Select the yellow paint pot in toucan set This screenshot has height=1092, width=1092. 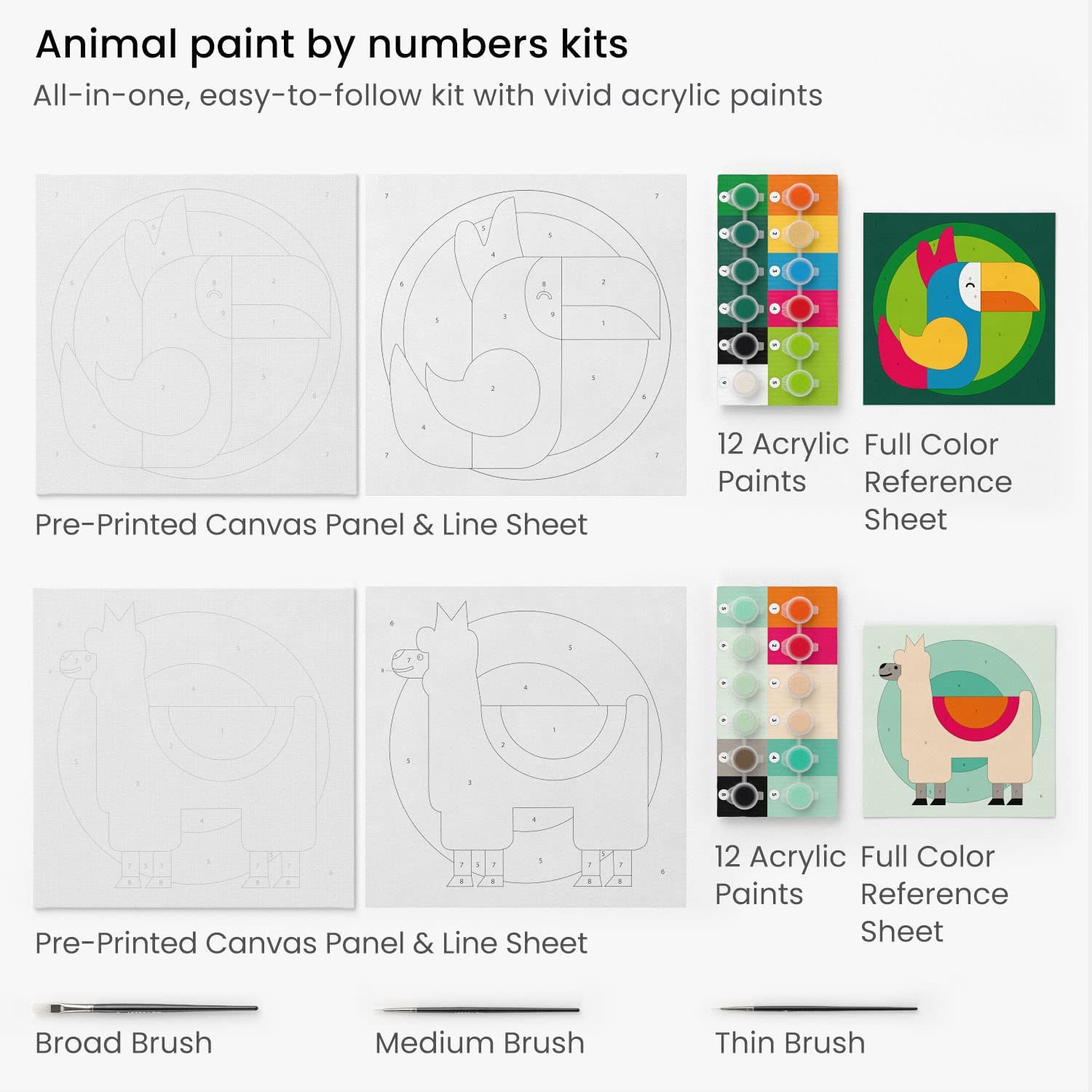click(x=799, y=233)
